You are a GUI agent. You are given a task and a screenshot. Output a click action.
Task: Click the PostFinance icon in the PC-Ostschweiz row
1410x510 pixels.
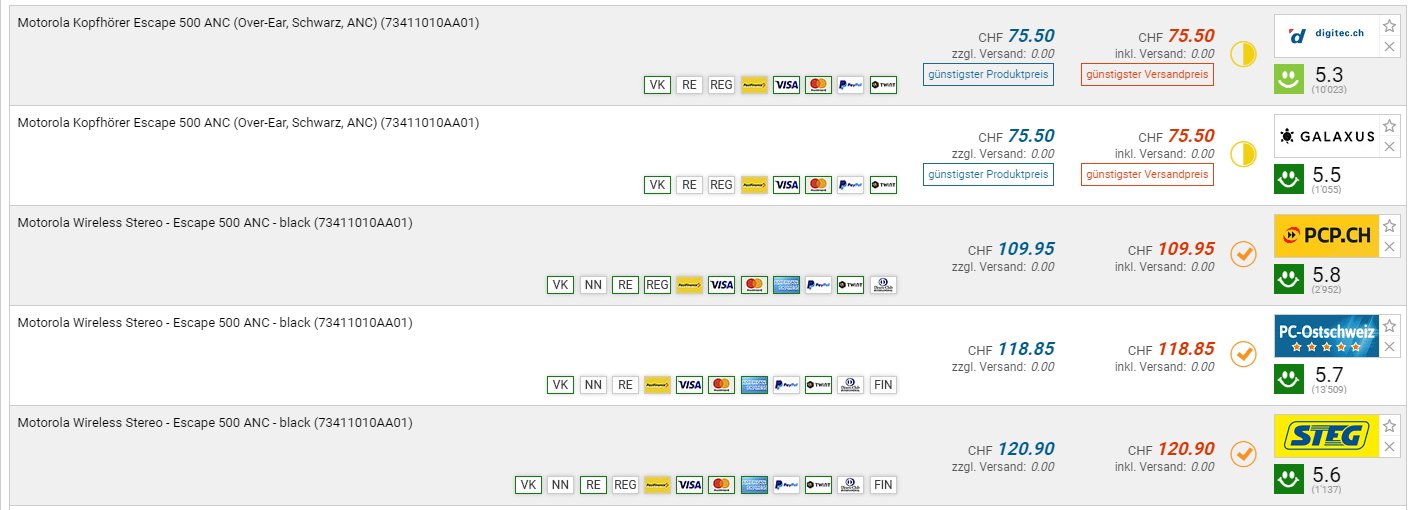point(657,385)
